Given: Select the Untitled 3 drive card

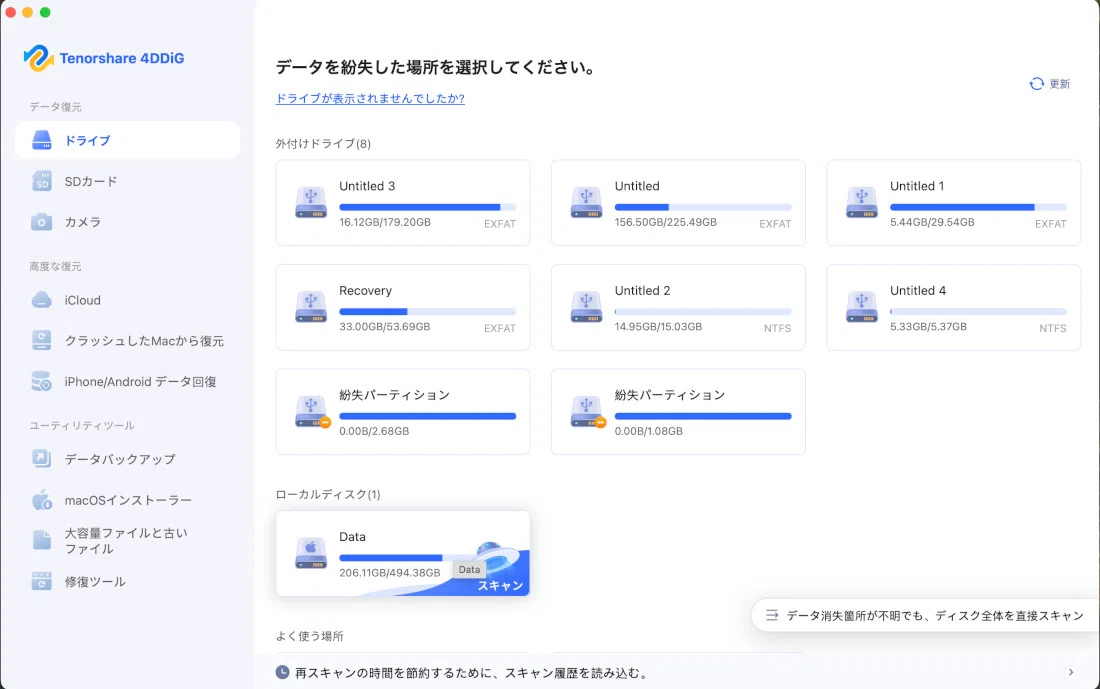Looking at the screenshot, I should tap(403, 203).
